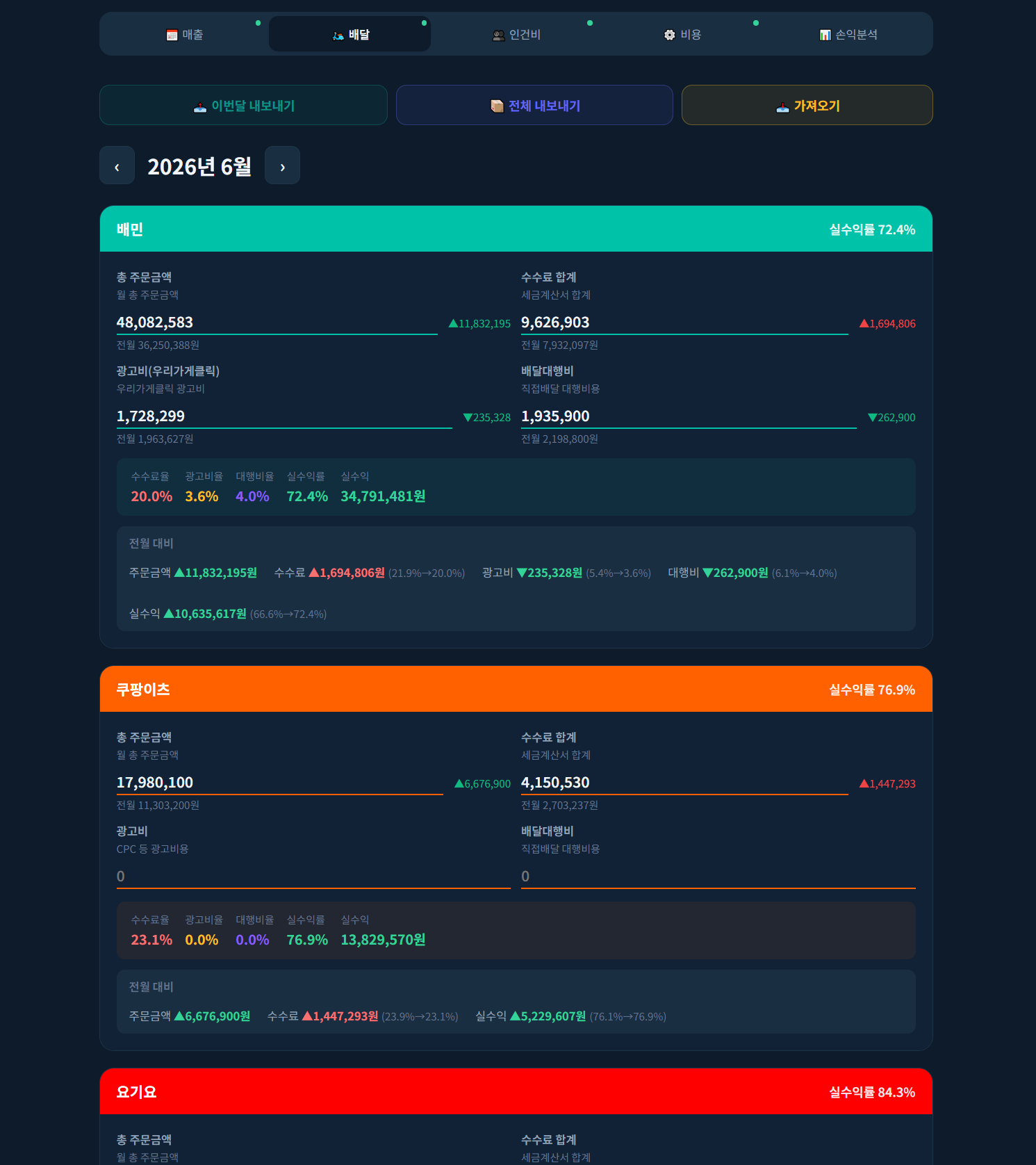
Task: Click the 전체 내보내기 button
Action: (x=534, y=105)
